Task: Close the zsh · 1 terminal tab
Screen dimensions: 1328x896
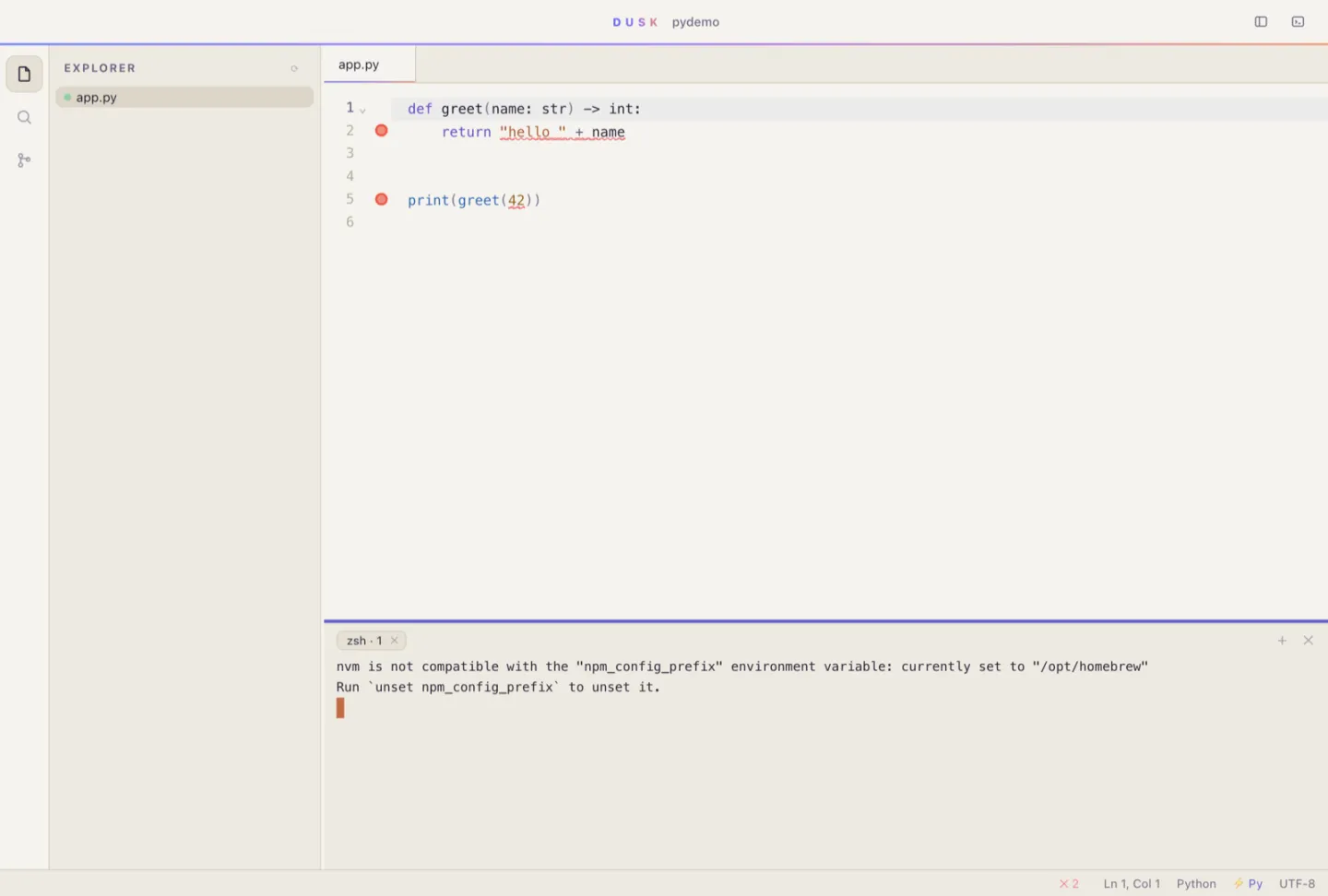Action: tap(394, 640)
